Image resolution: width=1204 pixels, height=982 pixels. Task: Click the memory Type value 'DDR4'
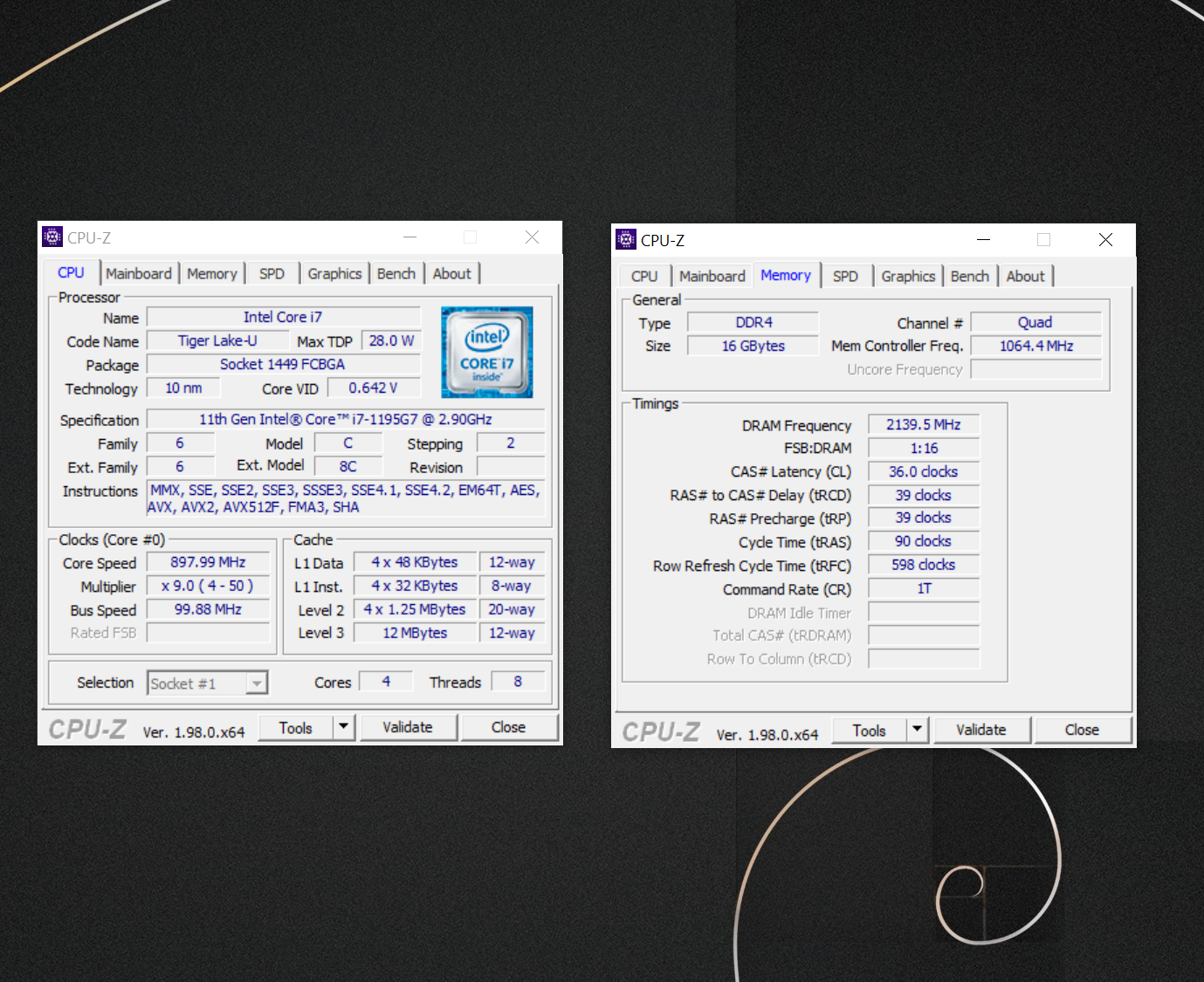click(753, 322)
